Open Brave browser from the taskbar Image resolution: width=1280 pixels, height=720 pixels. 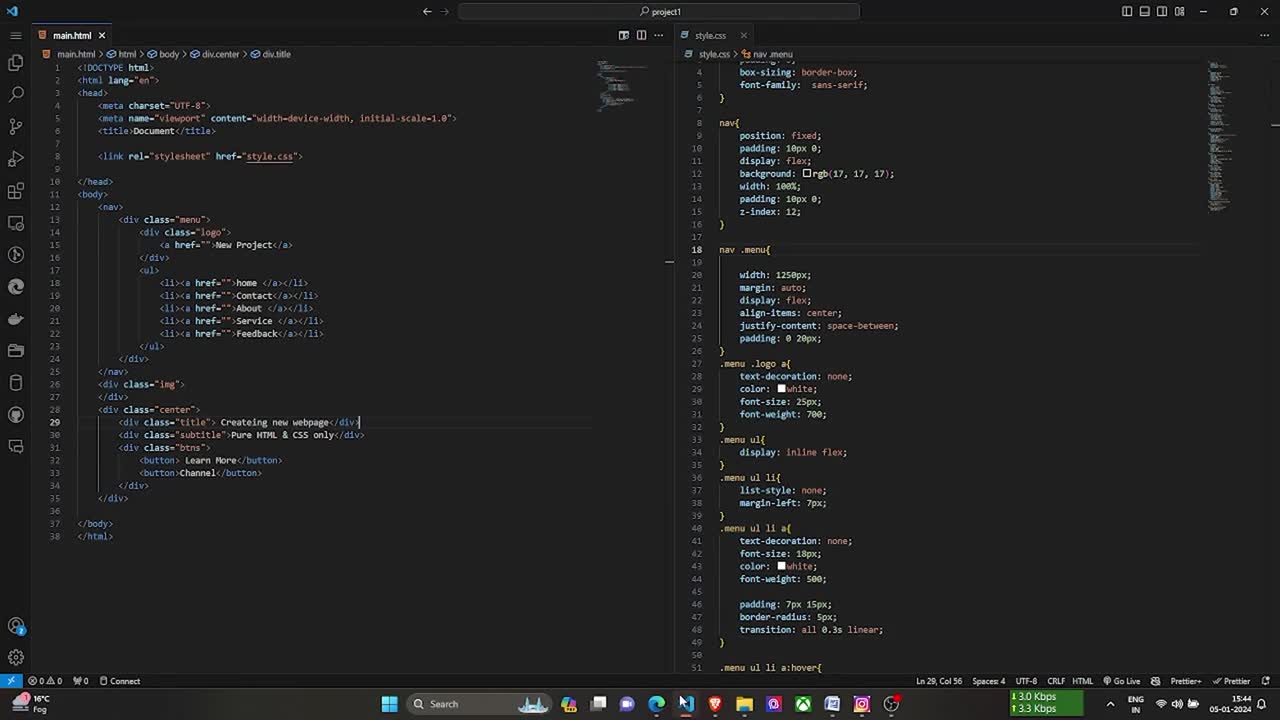coord(715,704)
